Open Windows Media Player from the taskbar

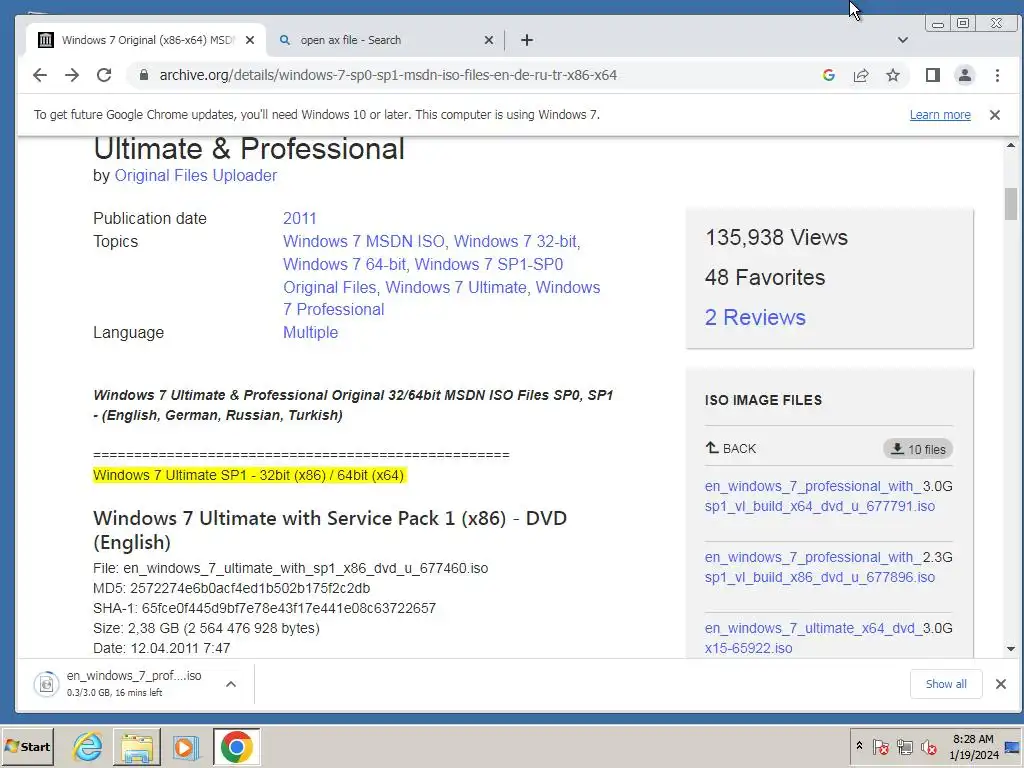(186, 746)
